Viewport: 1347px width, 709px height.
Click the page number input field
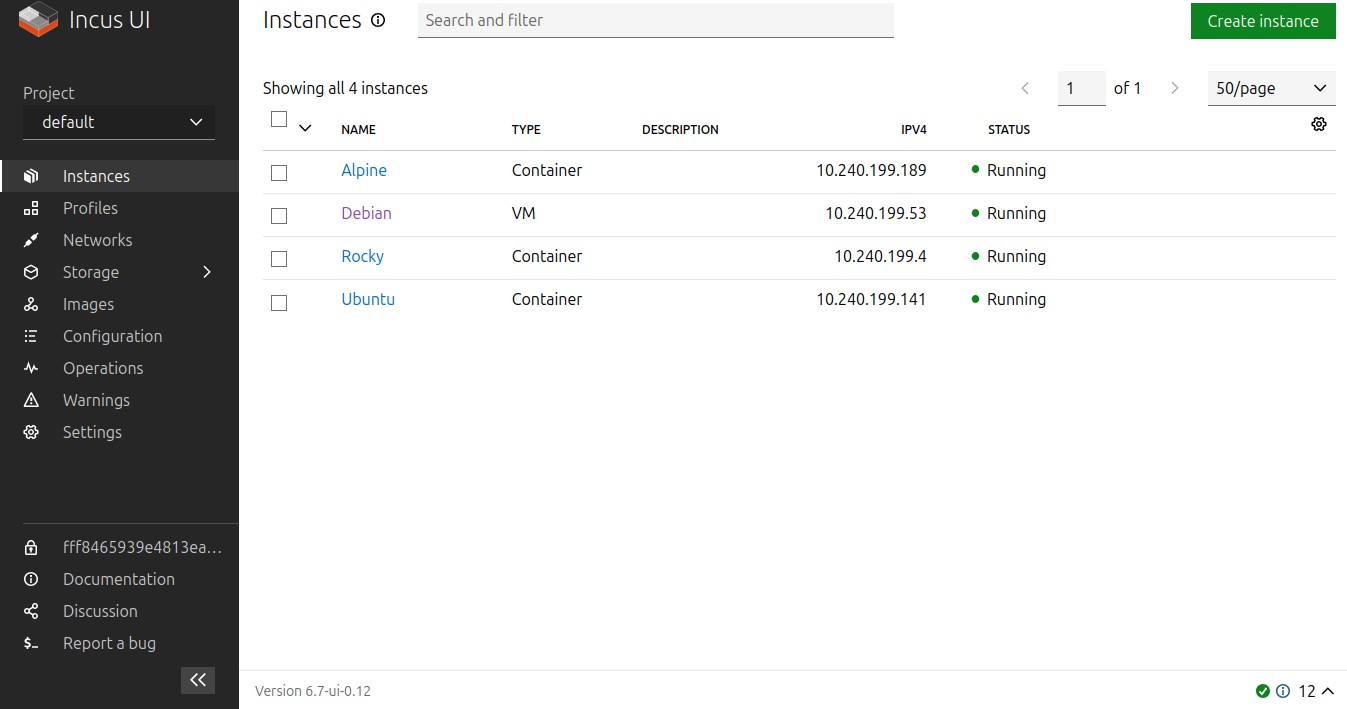pyautogui.click(x=1082, y=88)
